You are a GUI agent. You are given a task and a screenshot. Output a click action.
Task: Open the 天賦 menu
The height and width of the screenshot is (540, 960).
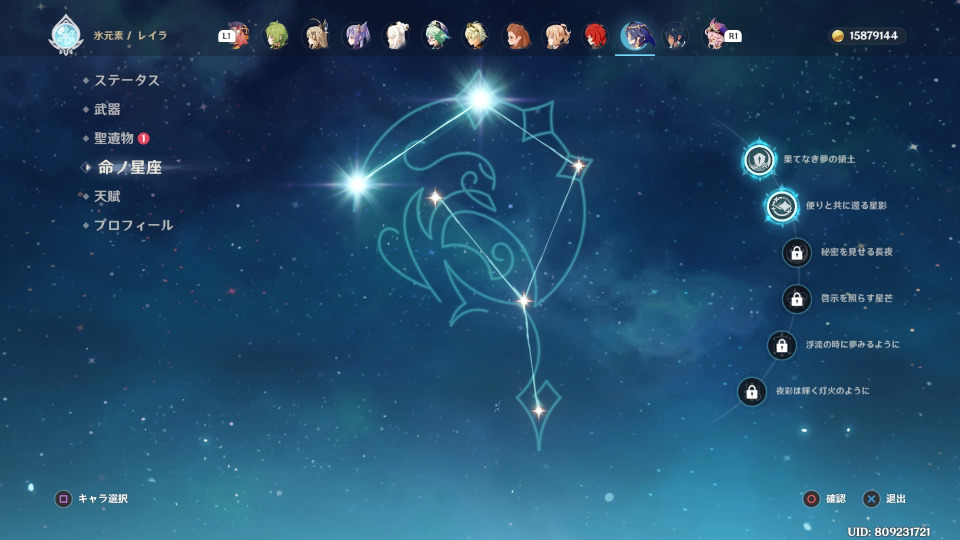click(107, 197)
